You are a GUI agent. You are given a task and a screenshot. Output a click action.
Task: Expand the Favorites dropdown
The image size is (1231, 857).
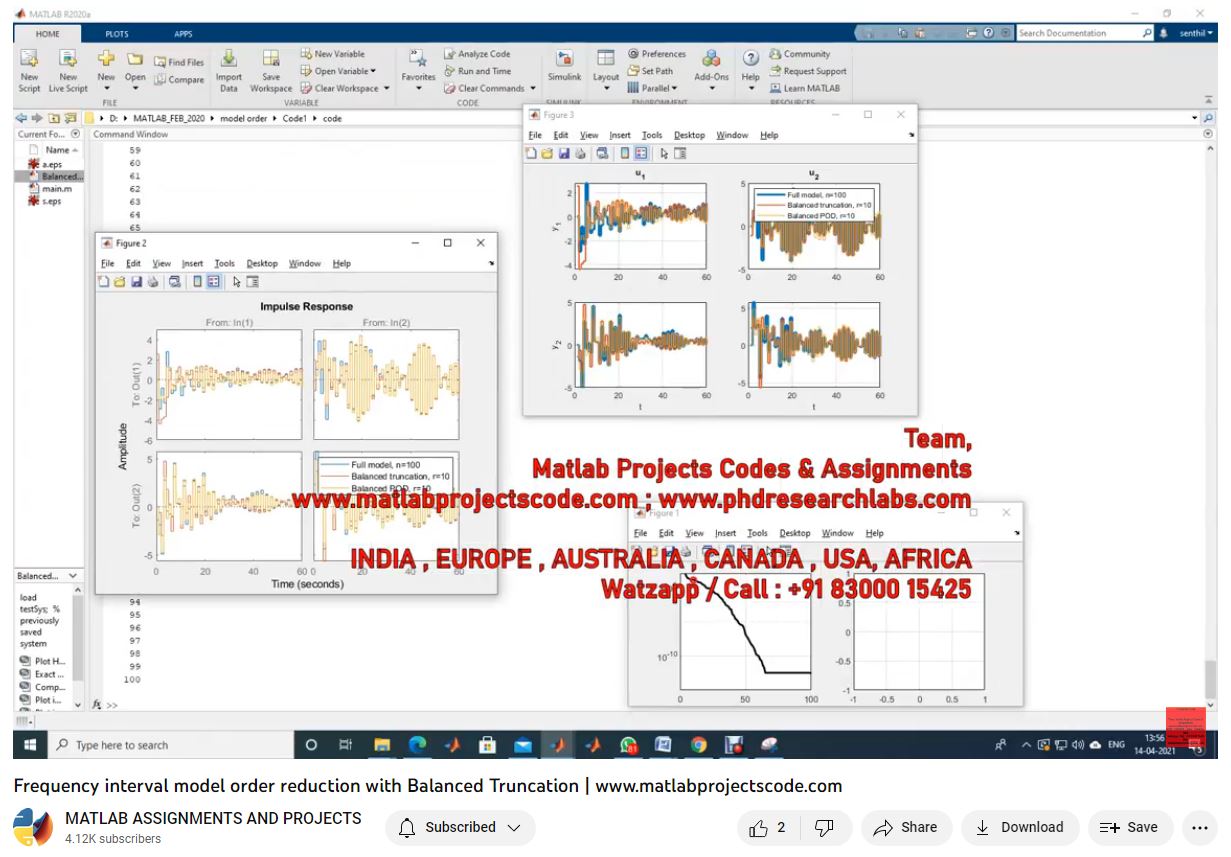pyautogui.click(x=418, y=89)
